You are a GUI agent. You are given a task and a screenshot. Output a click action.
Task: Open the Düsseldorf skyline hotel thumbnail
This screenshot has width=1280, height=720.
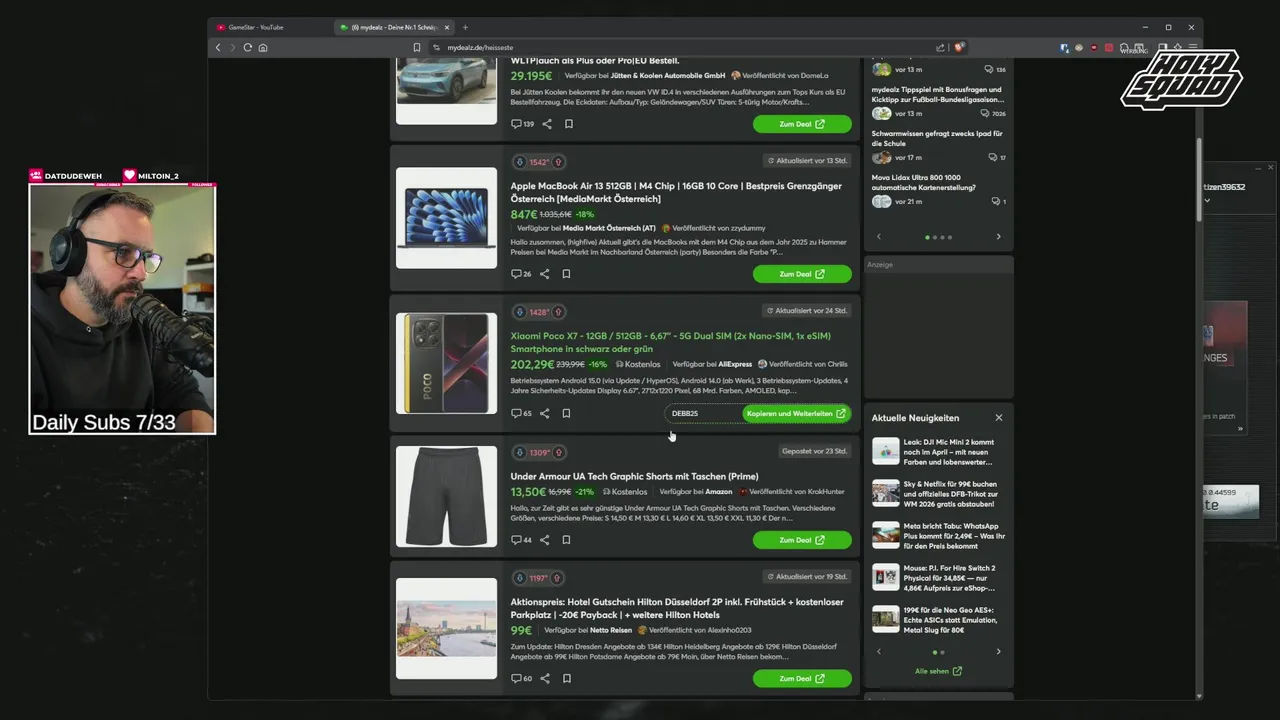point(446,629)
